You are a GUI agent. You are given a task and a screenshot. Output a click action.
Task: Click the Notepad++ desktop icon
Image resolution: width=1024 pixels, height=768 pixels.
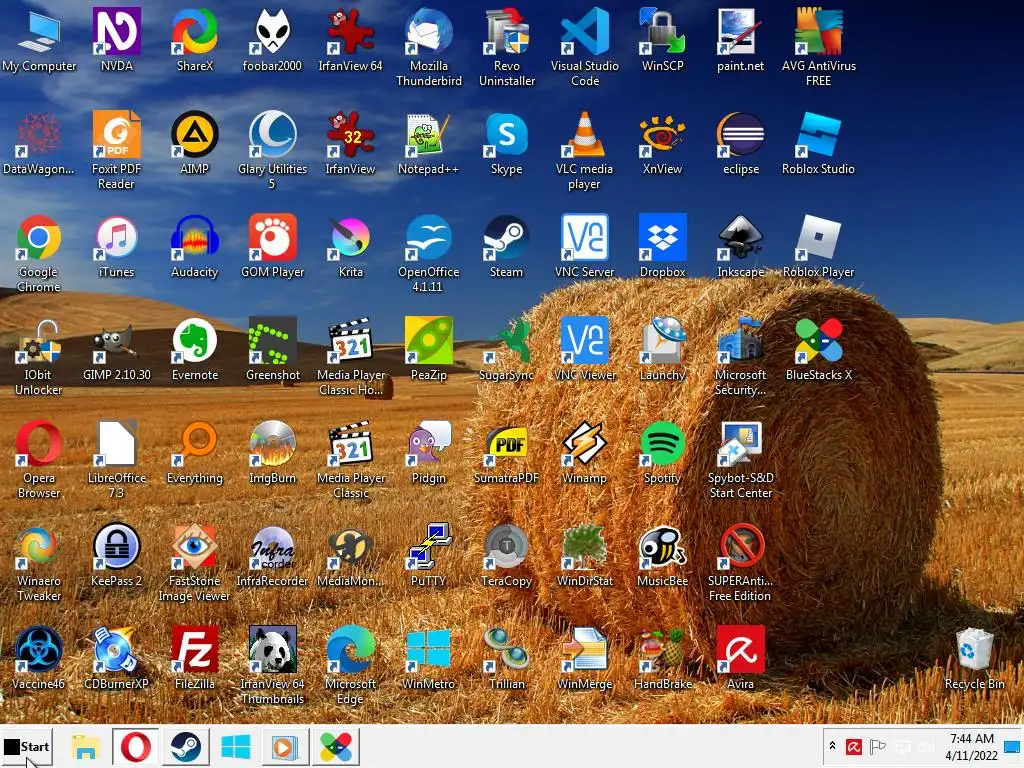[x=428, y=142]
